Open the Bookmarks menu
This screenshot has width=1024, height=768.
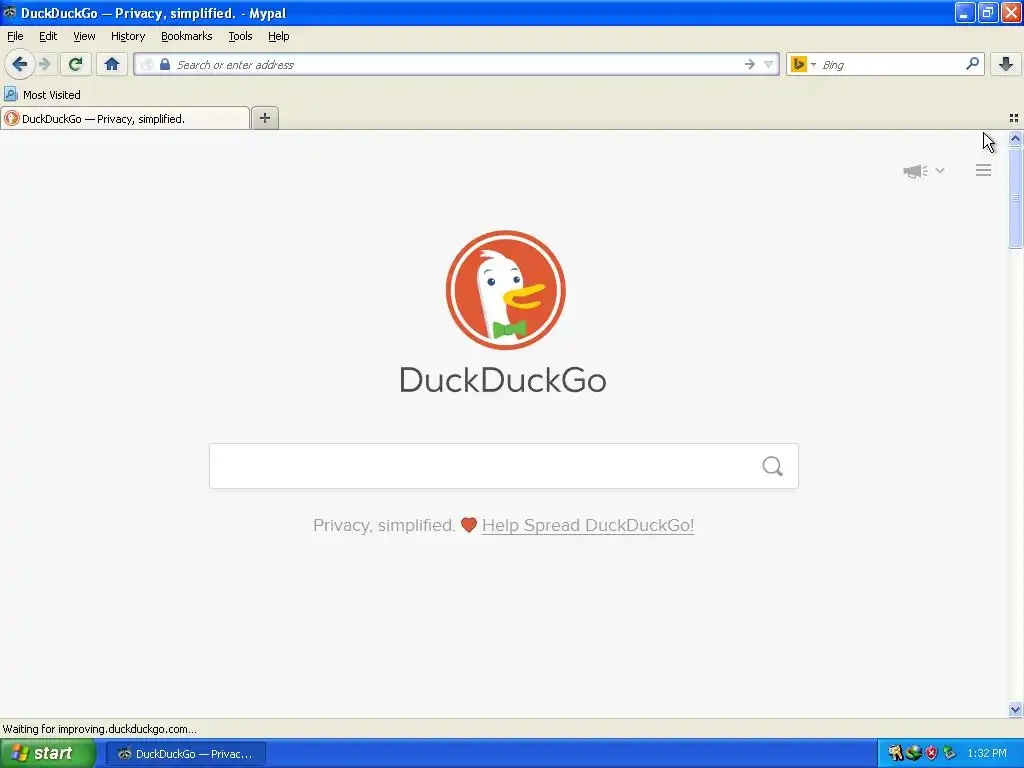[x=187, y=36]
